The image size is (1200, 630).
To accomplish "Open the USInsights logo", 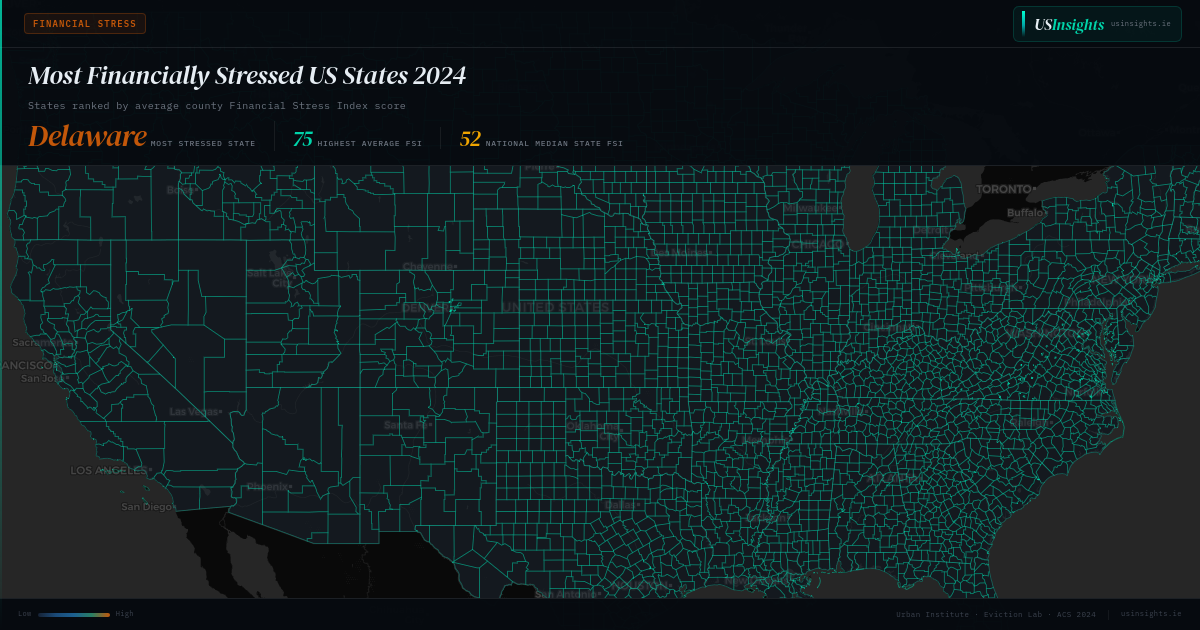I will coord(1069,24).
